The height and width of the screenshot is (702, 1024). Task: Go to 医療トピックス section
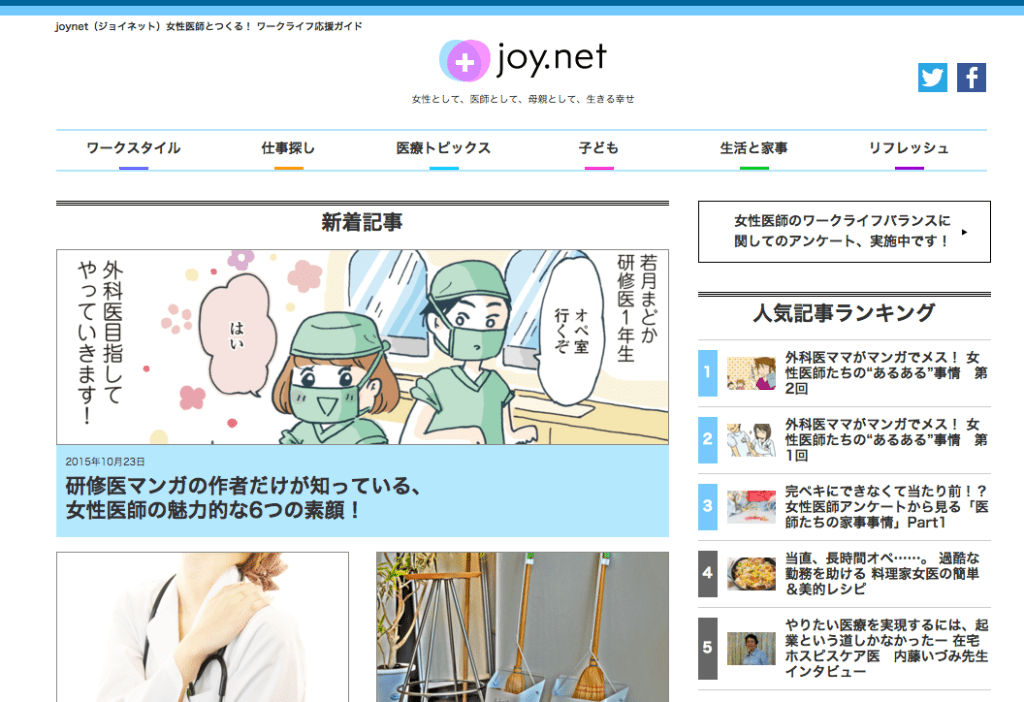443,148
